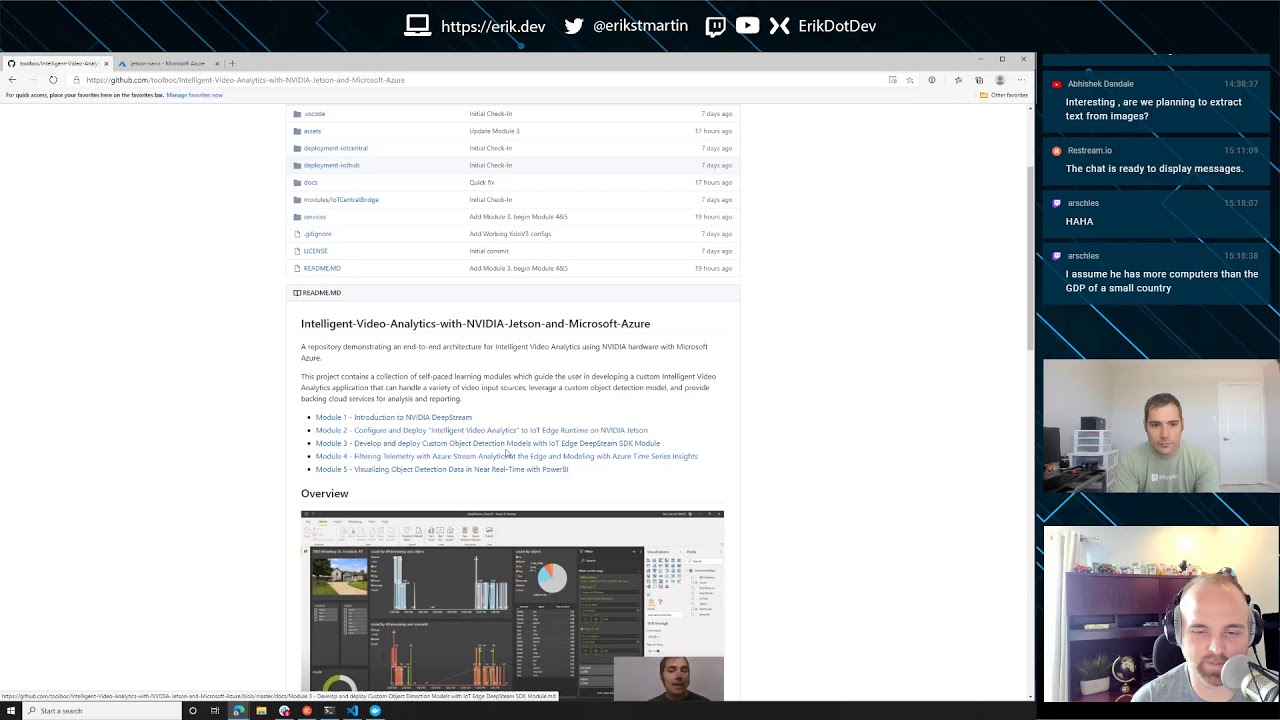Click Add Working YoloV3 configs commit
The height and width of the screenshot is (720, 1280).
point(510,234)
